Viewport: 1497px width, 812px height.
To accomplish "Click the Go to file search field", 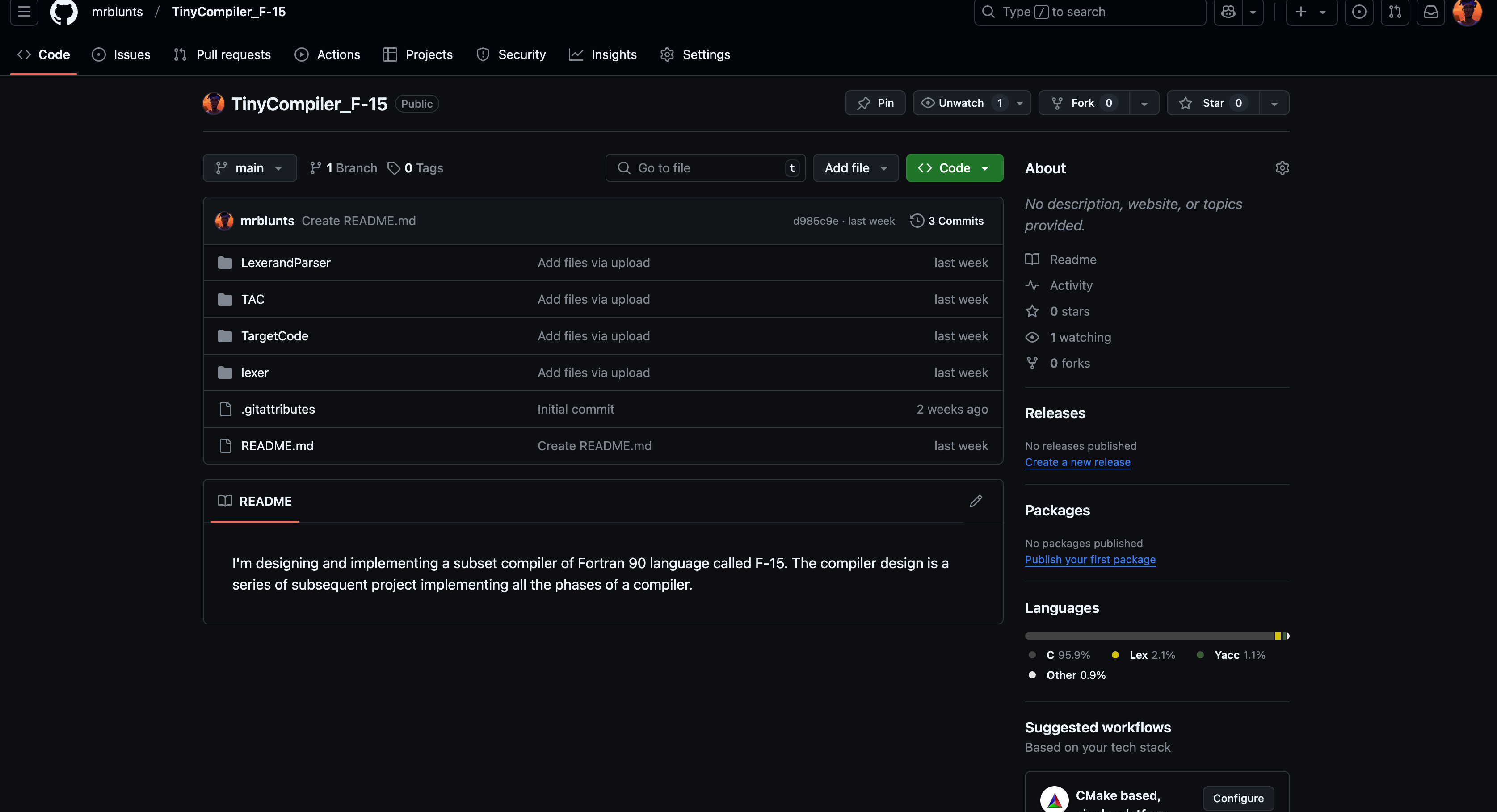I will click(x=704, y=168).
